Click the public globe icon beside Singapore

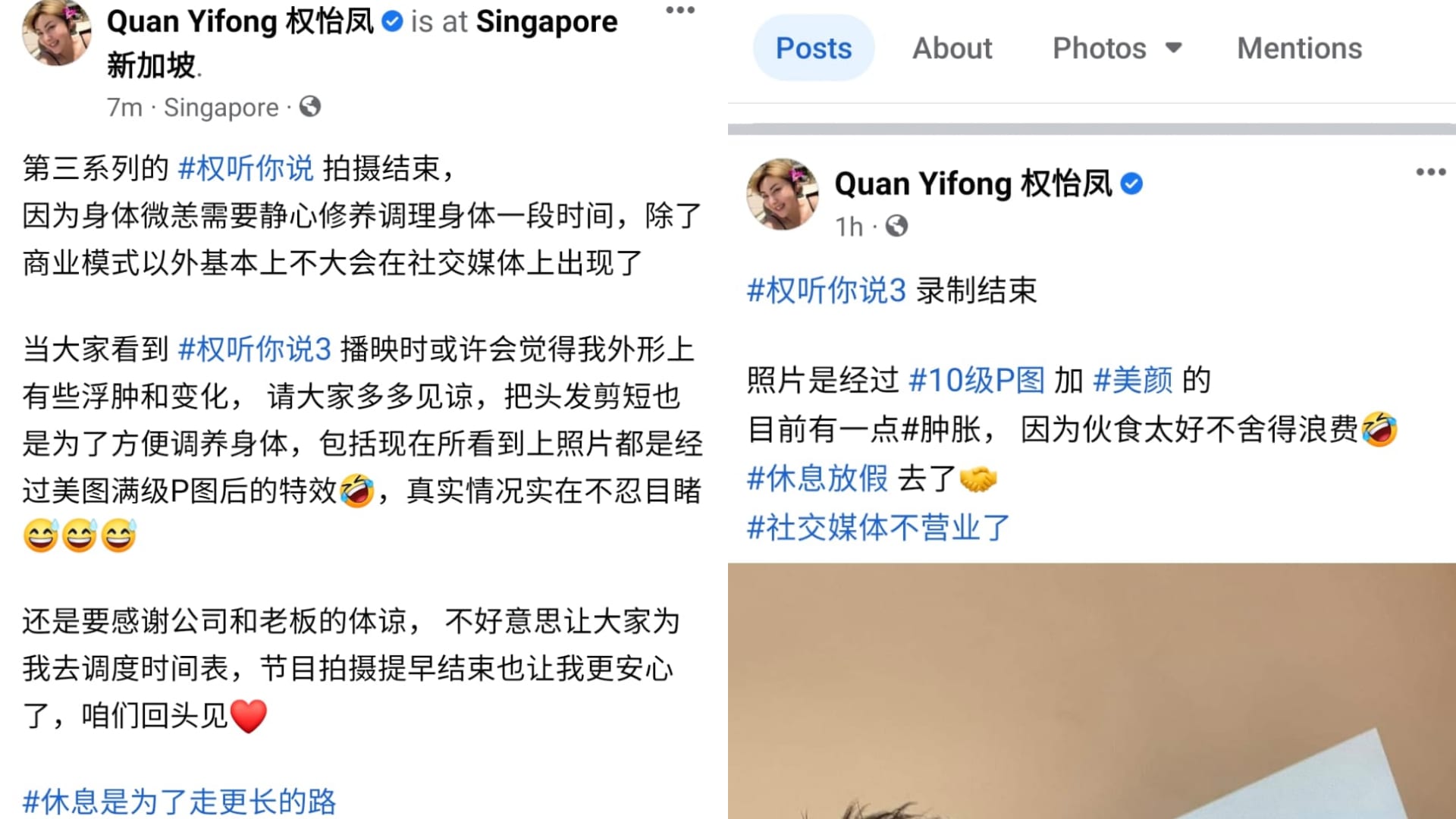(309, 106)
